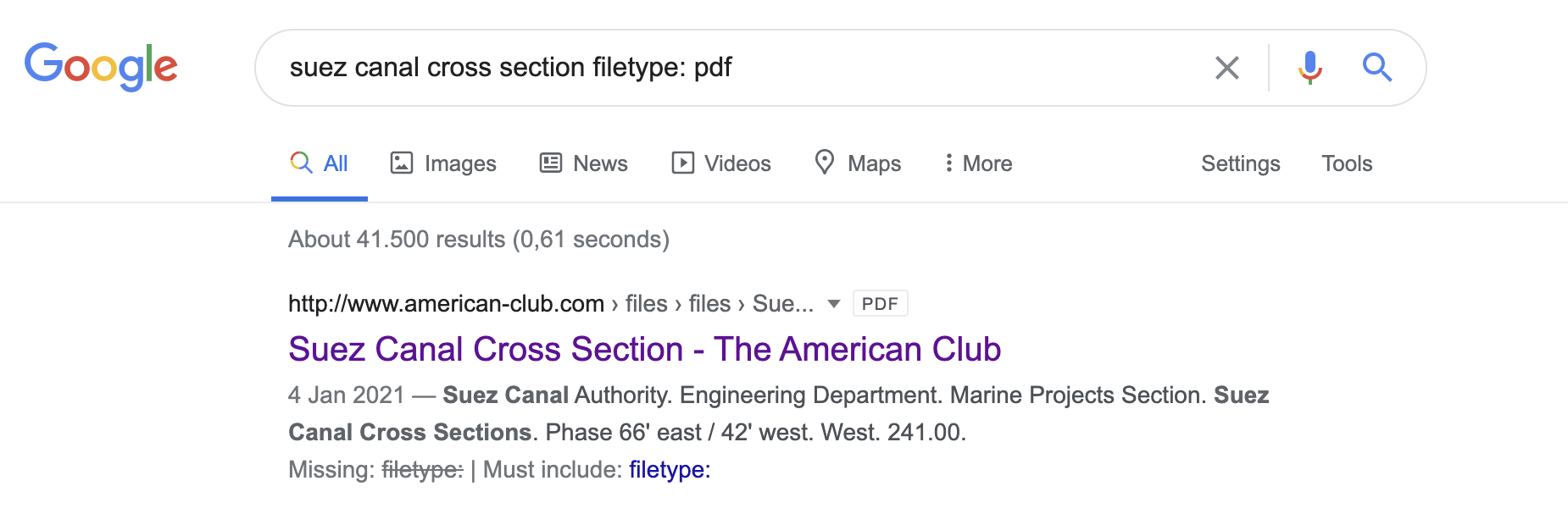Switch to the News tab

[x=584, y=163]
